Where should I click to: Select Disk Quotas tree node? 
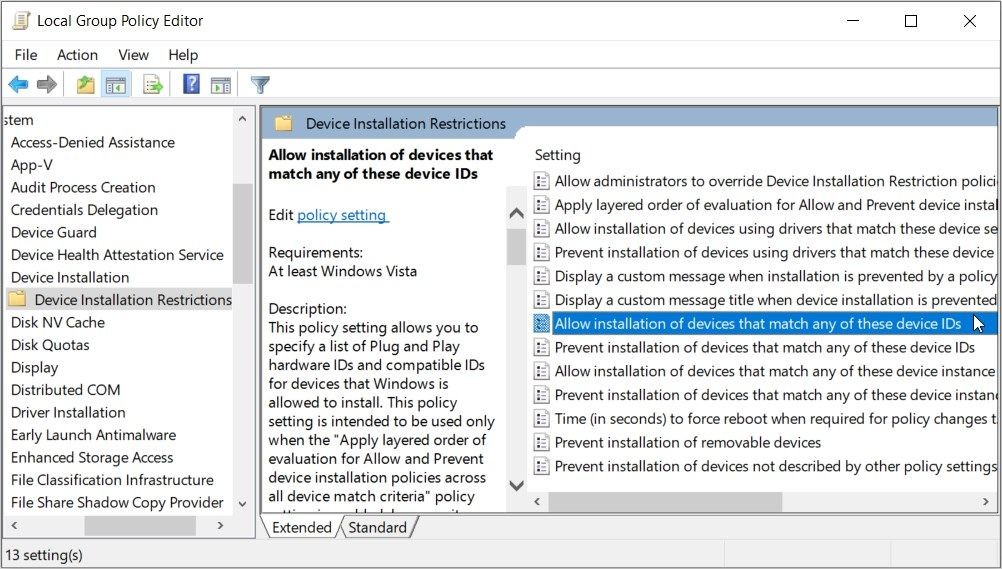click(50, 345)
